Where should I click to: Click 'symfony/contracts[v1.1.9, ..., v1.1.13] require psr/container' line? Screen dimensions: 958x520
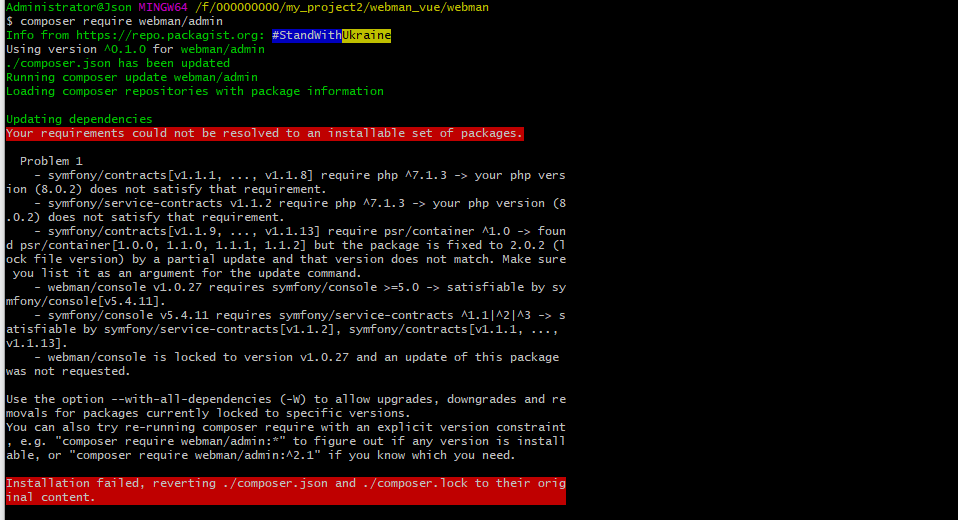tap(300, 232)
